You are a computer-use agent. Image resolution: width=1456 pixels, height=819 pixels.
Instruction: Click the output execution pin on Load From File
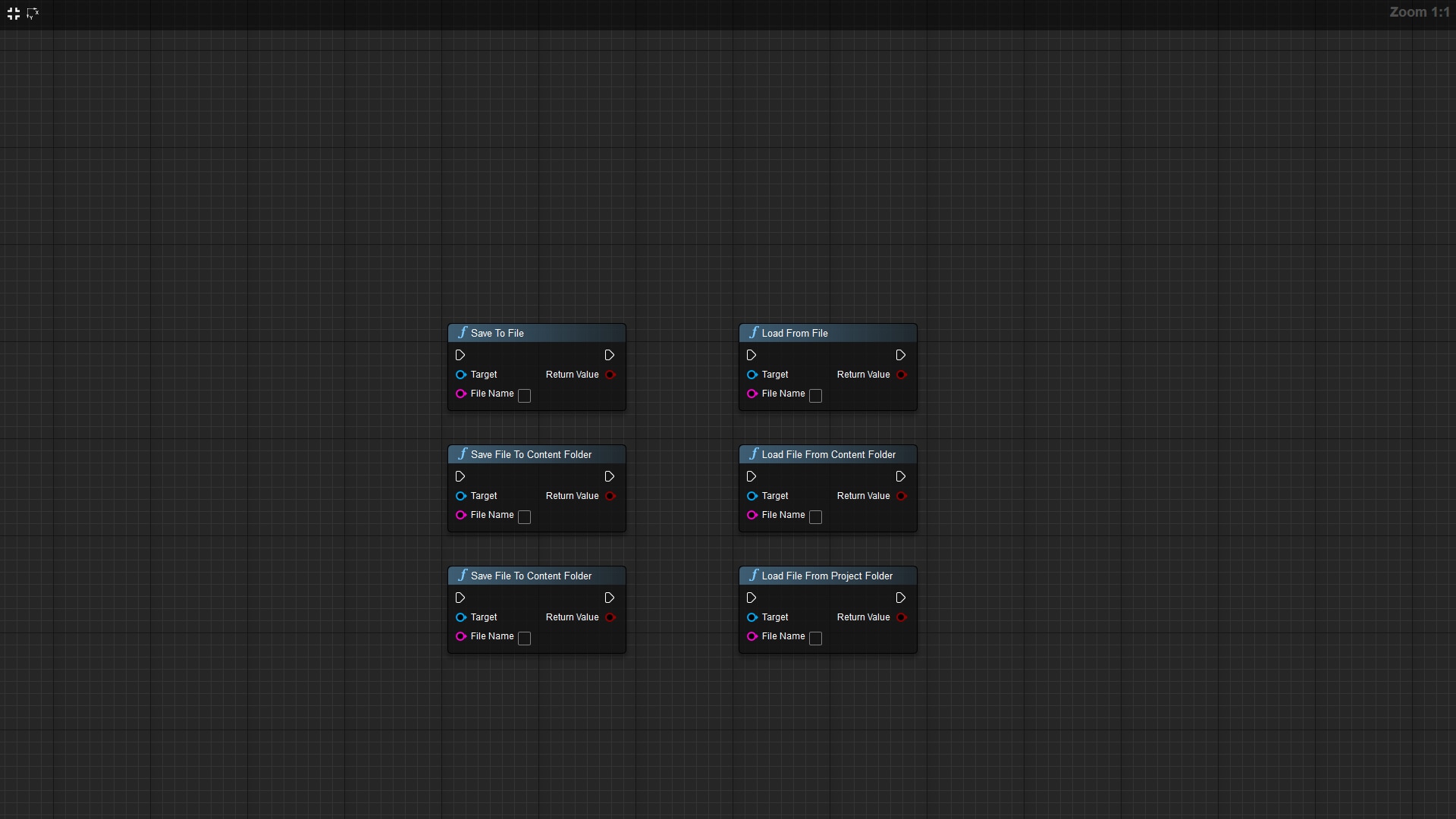900,355
